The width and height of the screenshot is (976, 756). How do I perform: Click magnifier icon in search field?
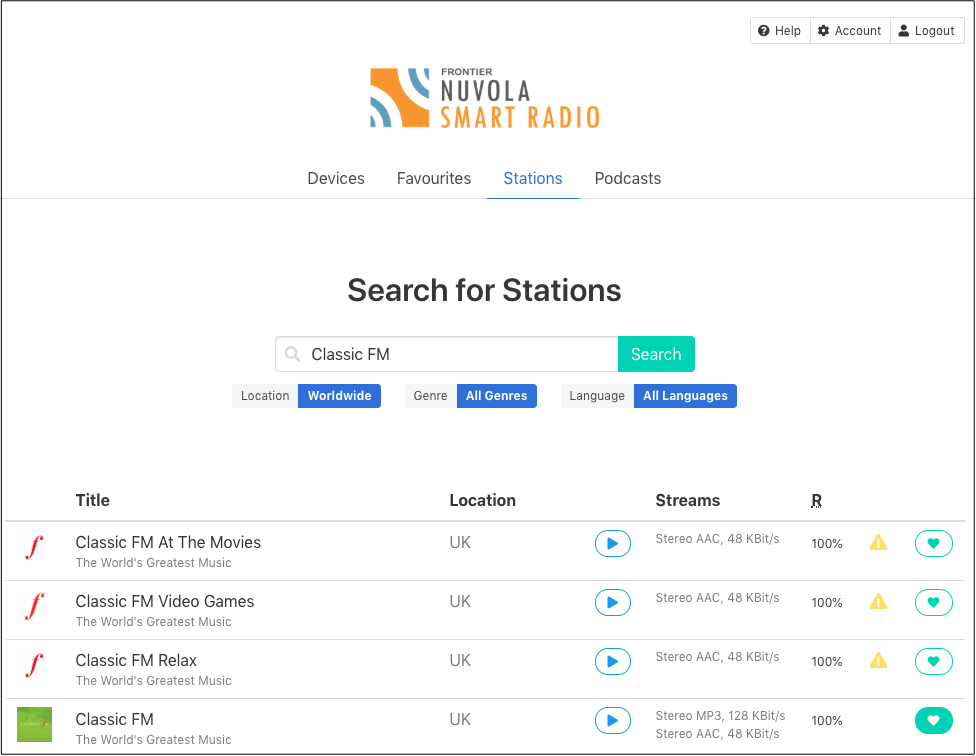292,354
